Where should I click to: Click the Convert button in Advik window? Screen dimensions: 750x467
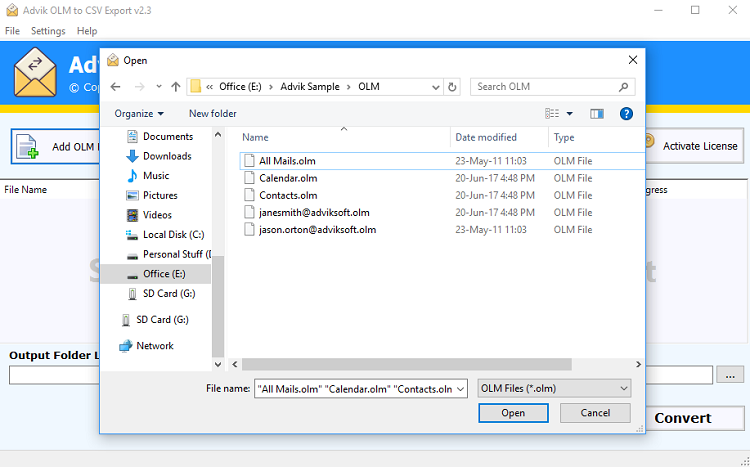695,418
